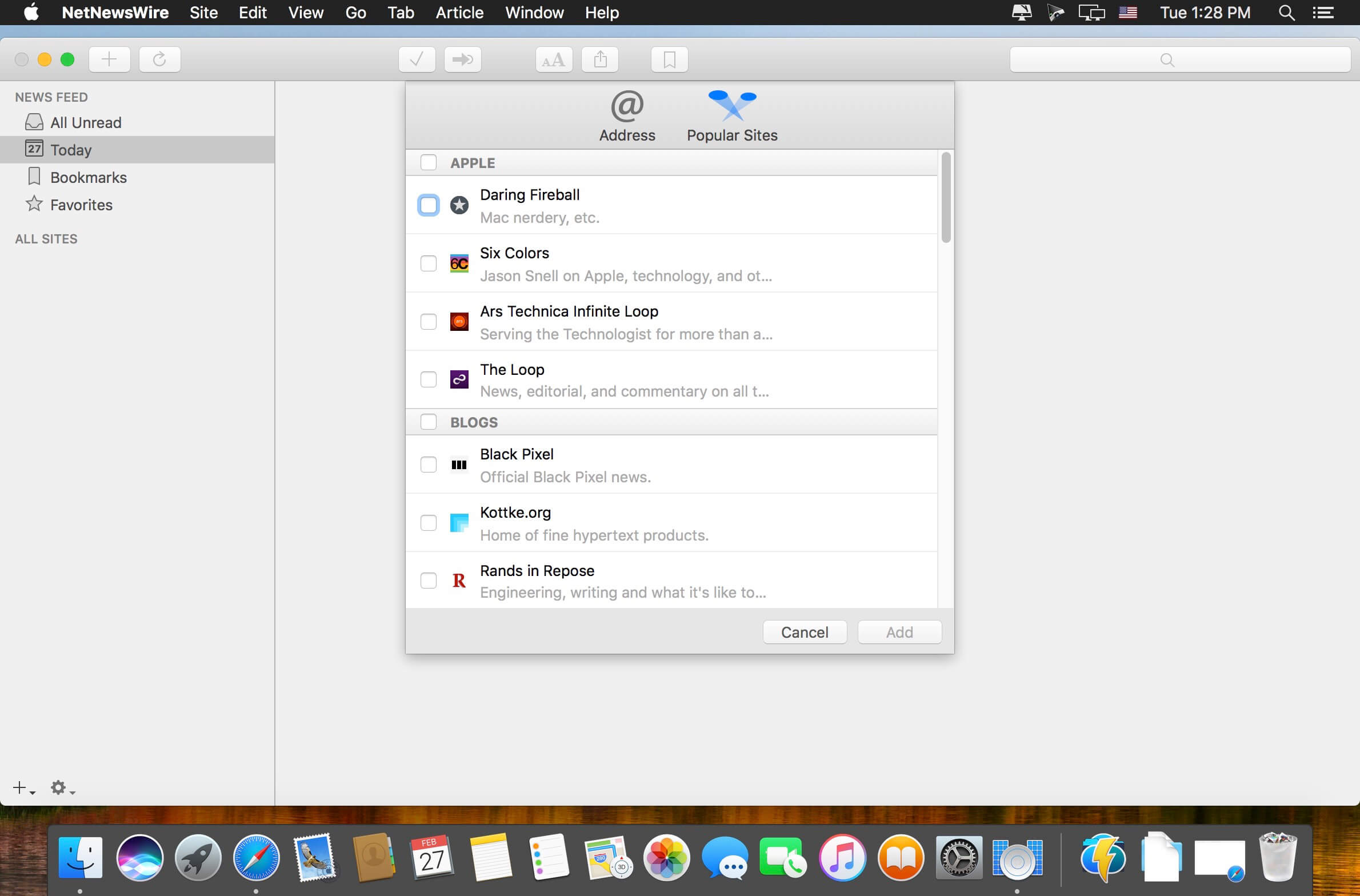Open the gear action dropdown

click(63, 788)
